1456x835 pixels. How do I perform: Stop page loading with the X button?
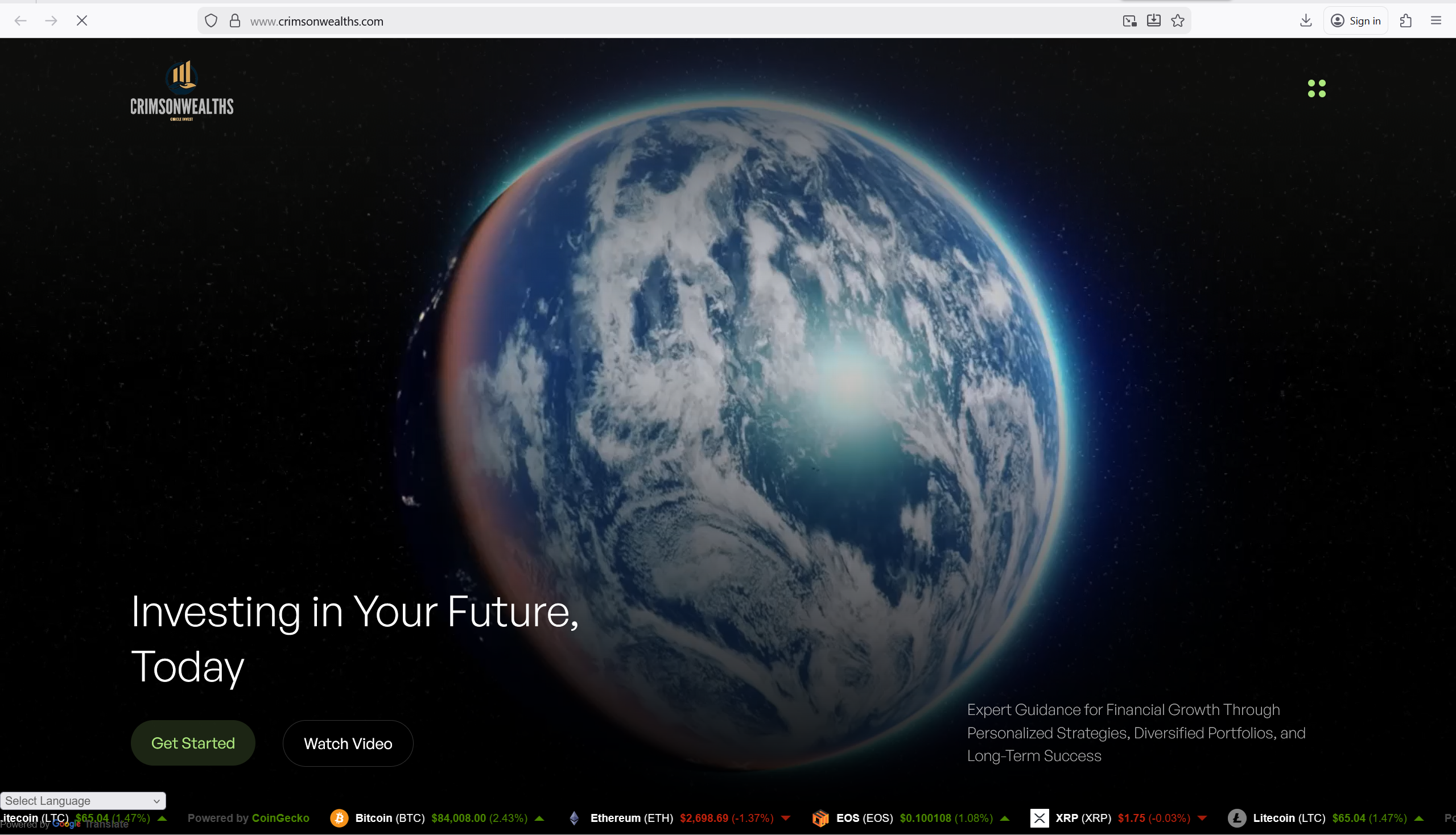pos(82,21)
